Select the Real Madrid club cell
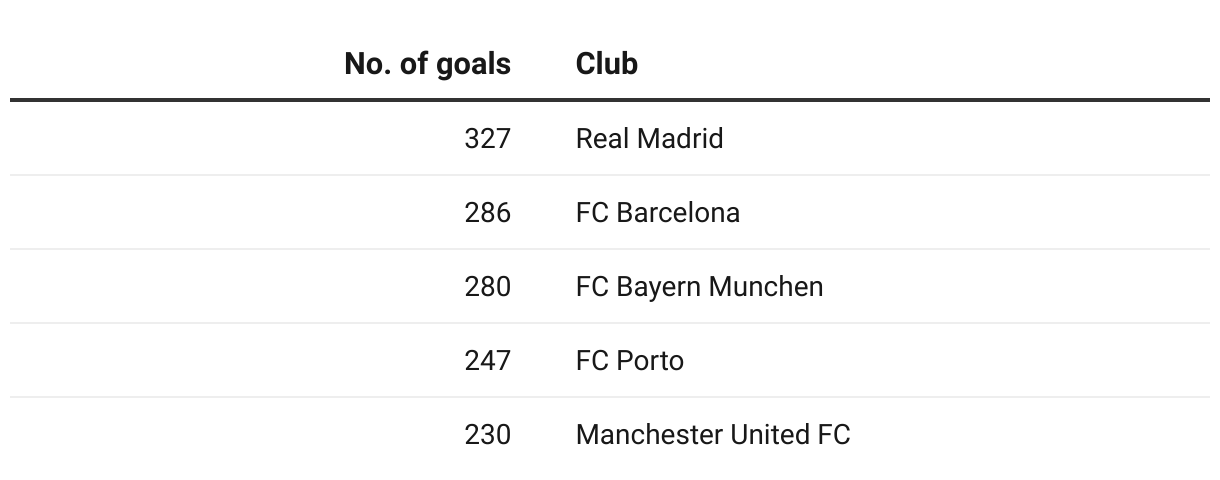This screenshot has width=1220, height=480. coord(649,138)
